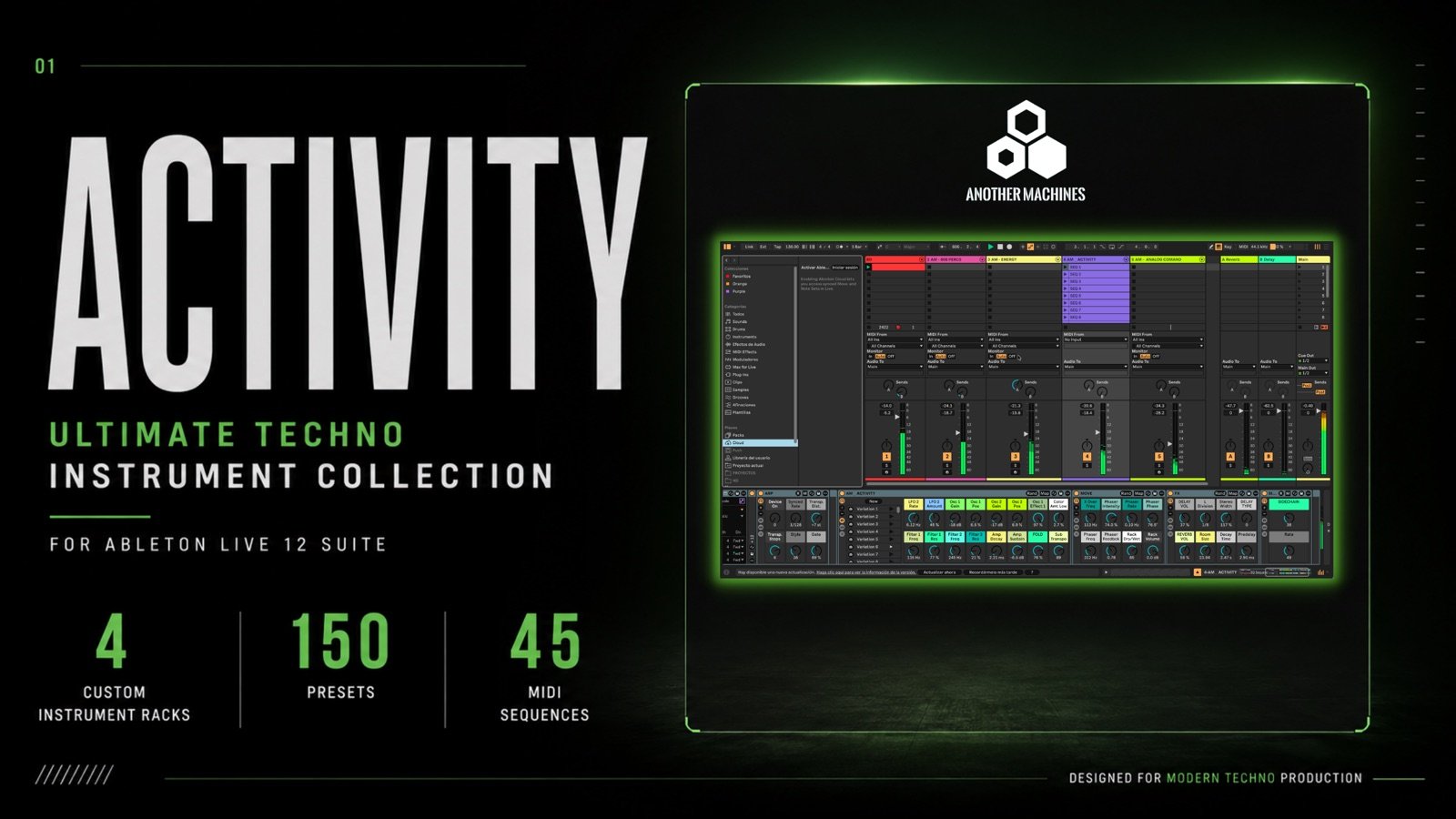Click the Link button in transport

[x=749, y=247]
